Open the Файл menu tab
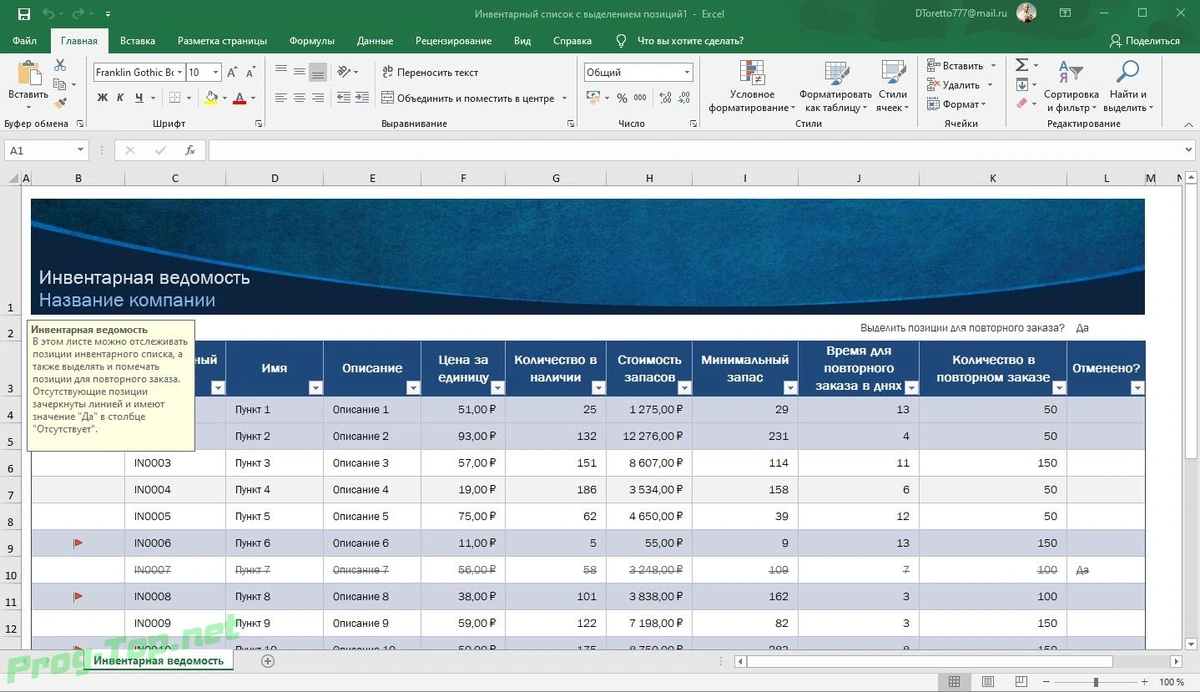1200x692 pixels. tap(25, 41)
